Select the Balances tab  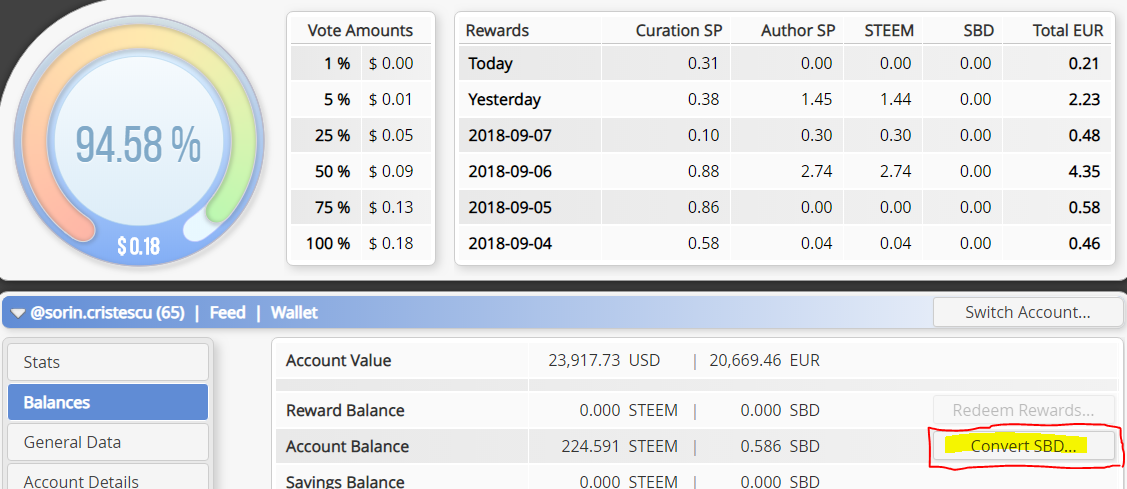[108, 402]
